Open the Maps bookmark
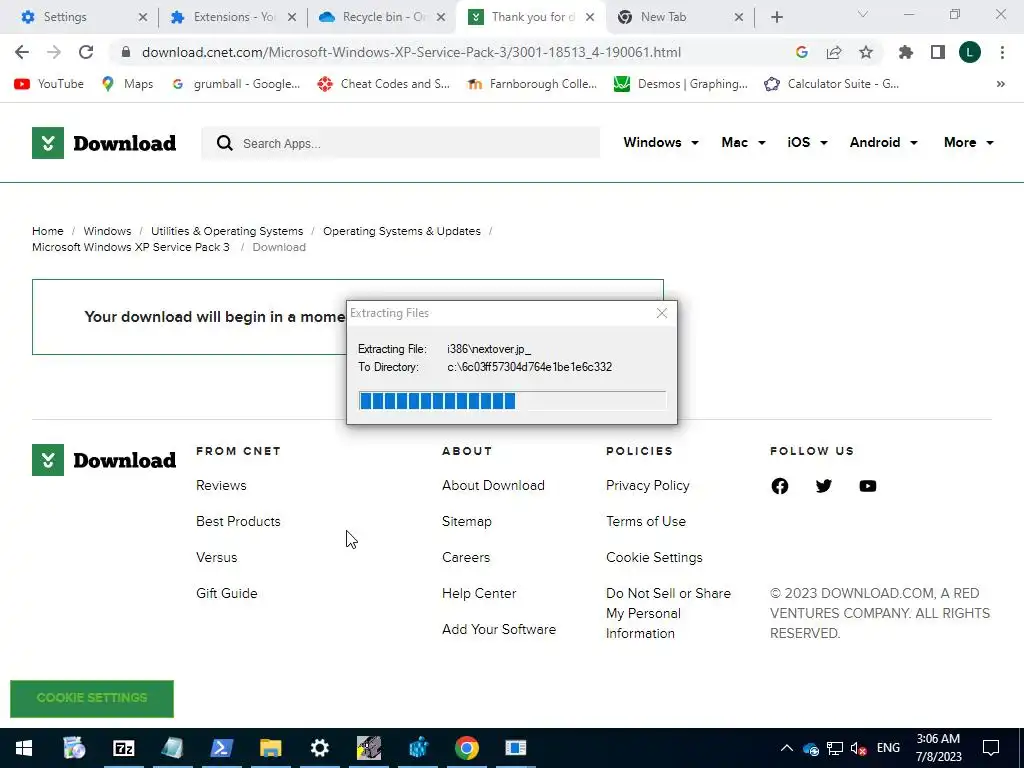This screenshot has height=768, width=1024. (128, 84)
